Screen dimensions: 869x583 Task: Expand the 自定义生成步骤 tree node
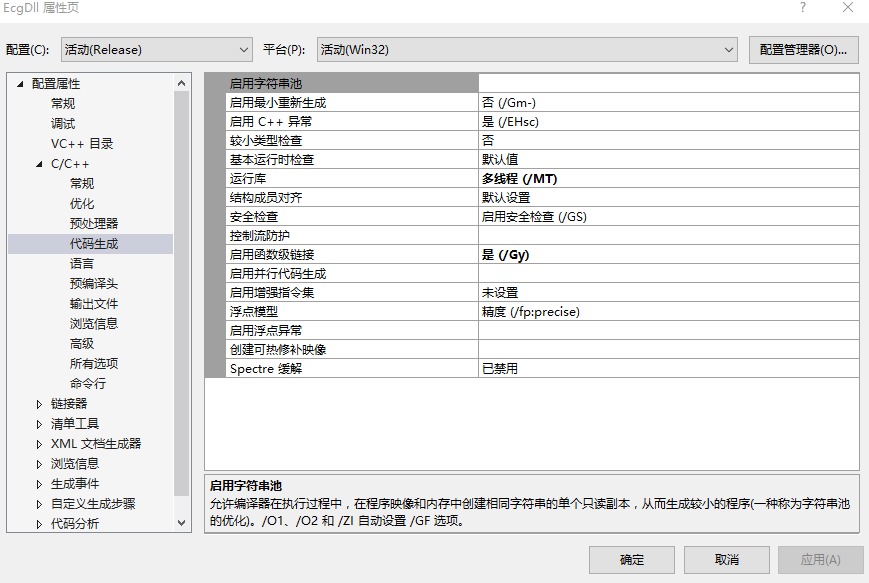[39, 504]
